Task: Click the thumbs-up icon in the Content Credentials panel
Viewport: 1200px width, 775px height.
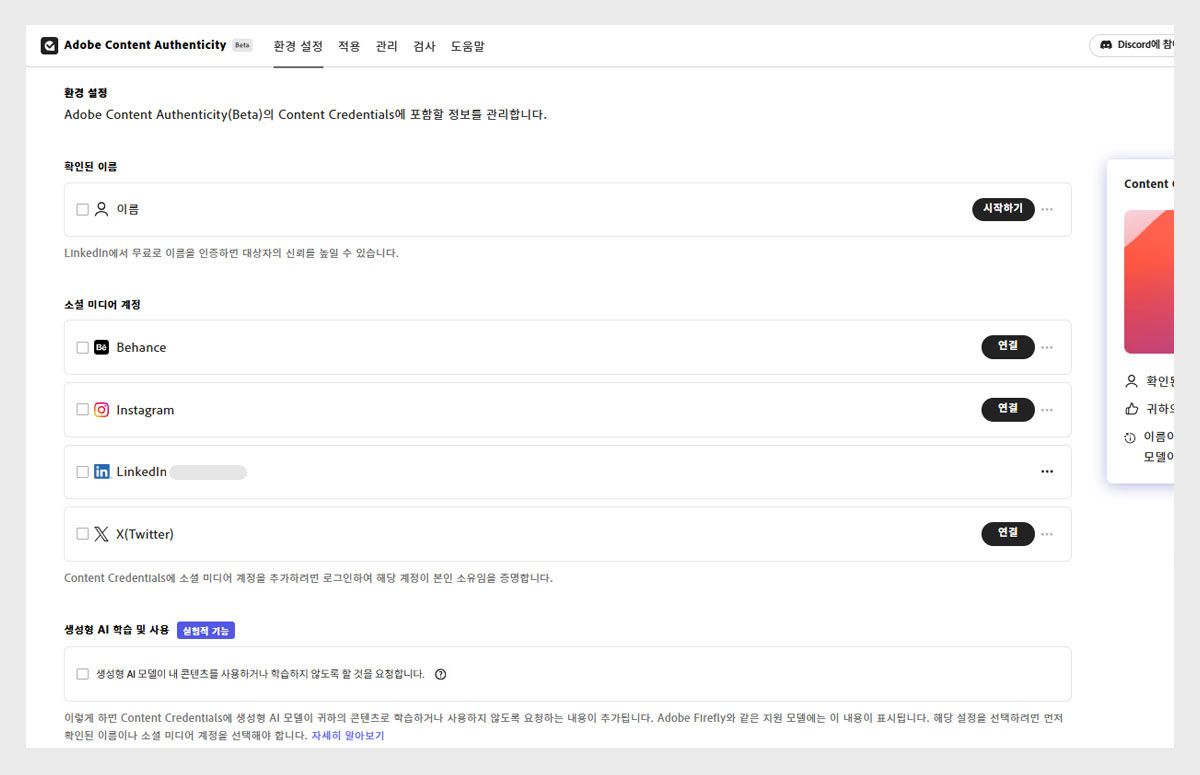Action: 1132,408
